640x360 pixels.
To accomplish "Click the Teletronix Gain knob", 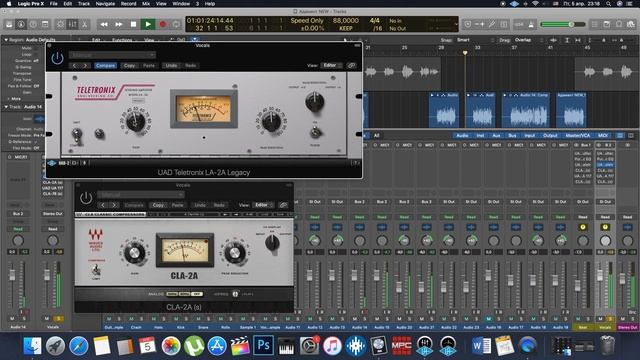I will pos(135,121).
